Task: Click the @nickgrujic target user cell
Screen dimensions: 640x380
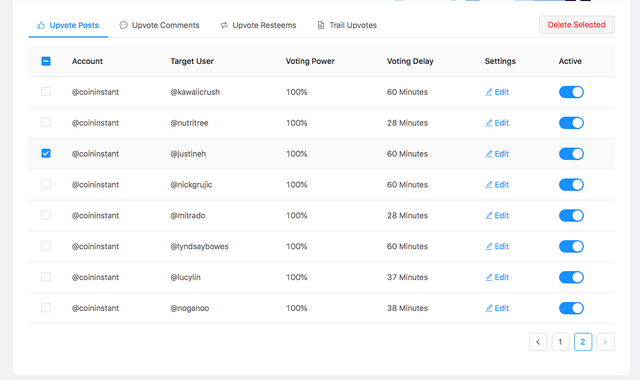Action: 191,185
